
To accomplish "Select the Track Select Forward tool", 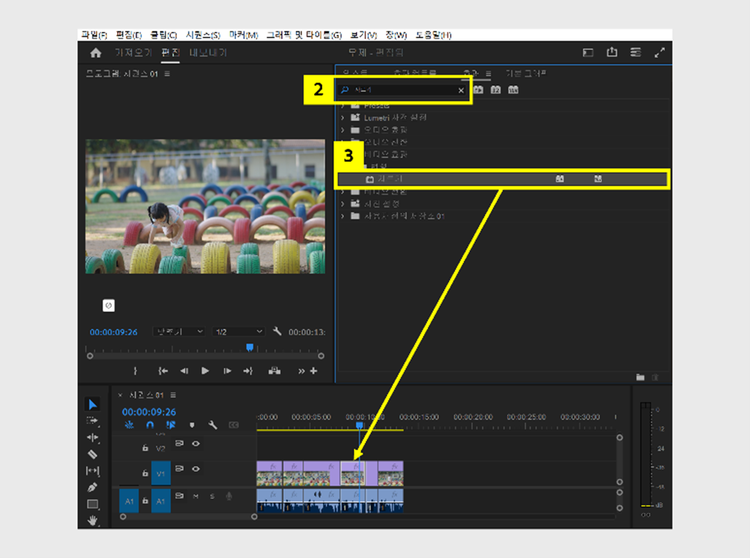I will click(92, 421).
